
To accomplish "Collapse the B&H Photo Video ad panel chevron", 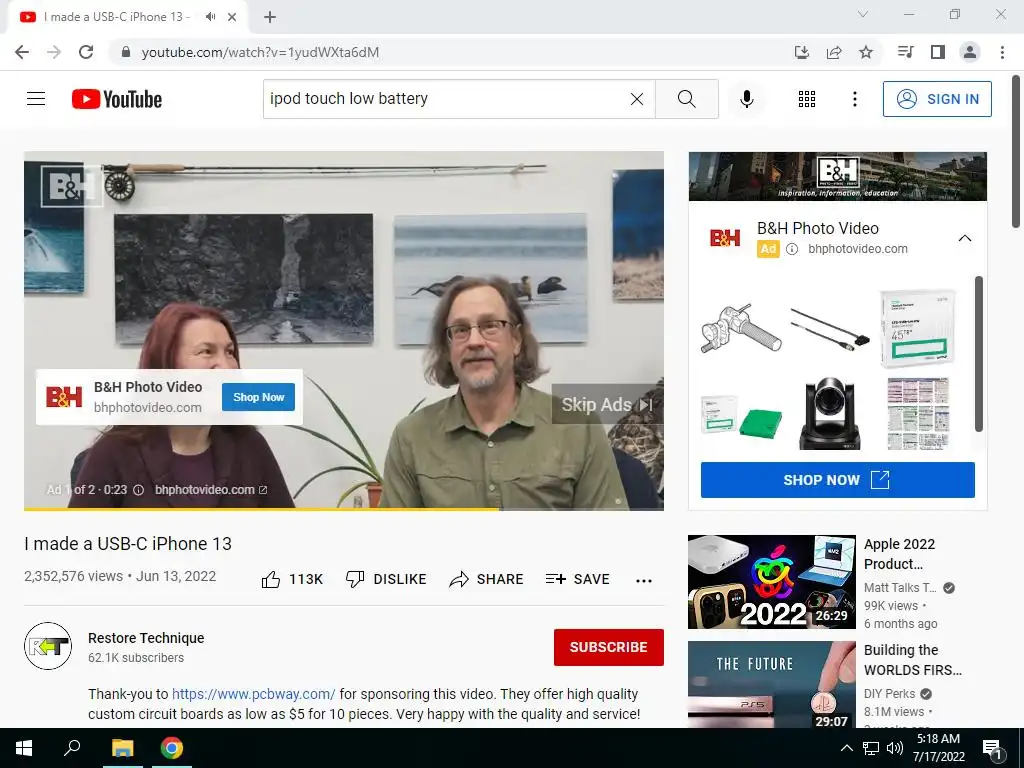I will [965, 238].
